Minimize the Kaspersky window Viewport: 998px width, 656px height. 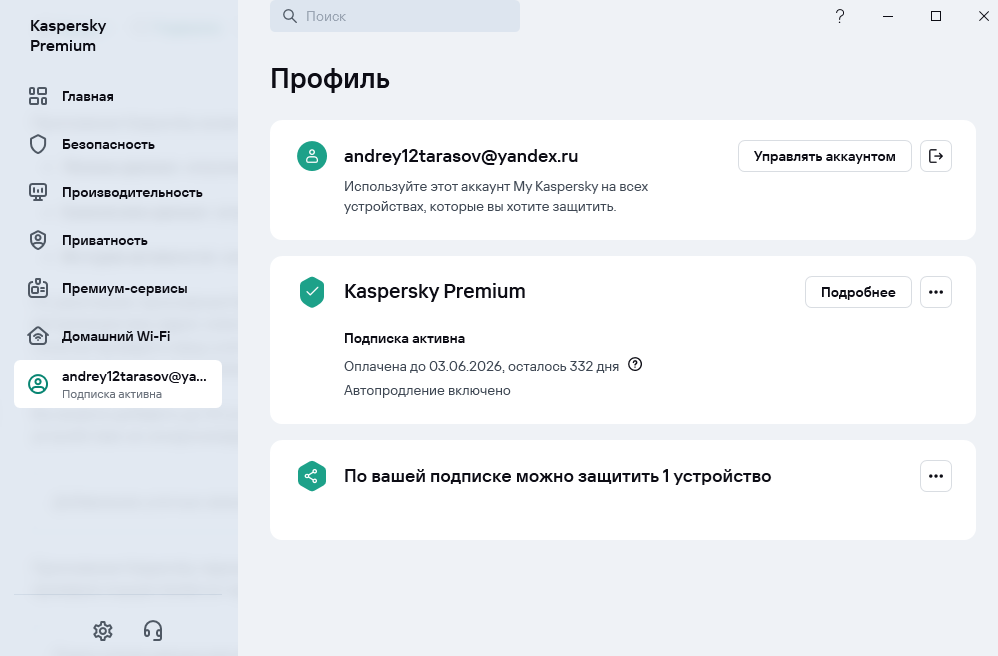[x=888, y=16]
